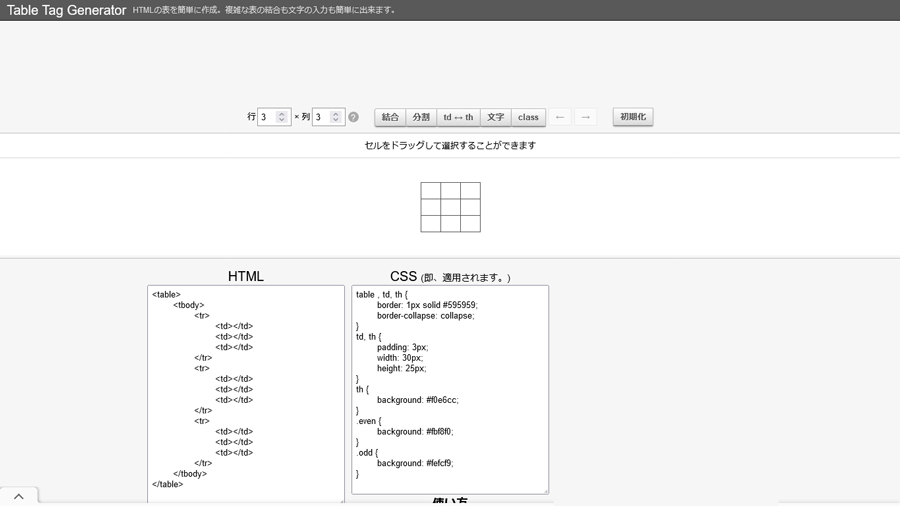Click the redo right arrow

586,117
